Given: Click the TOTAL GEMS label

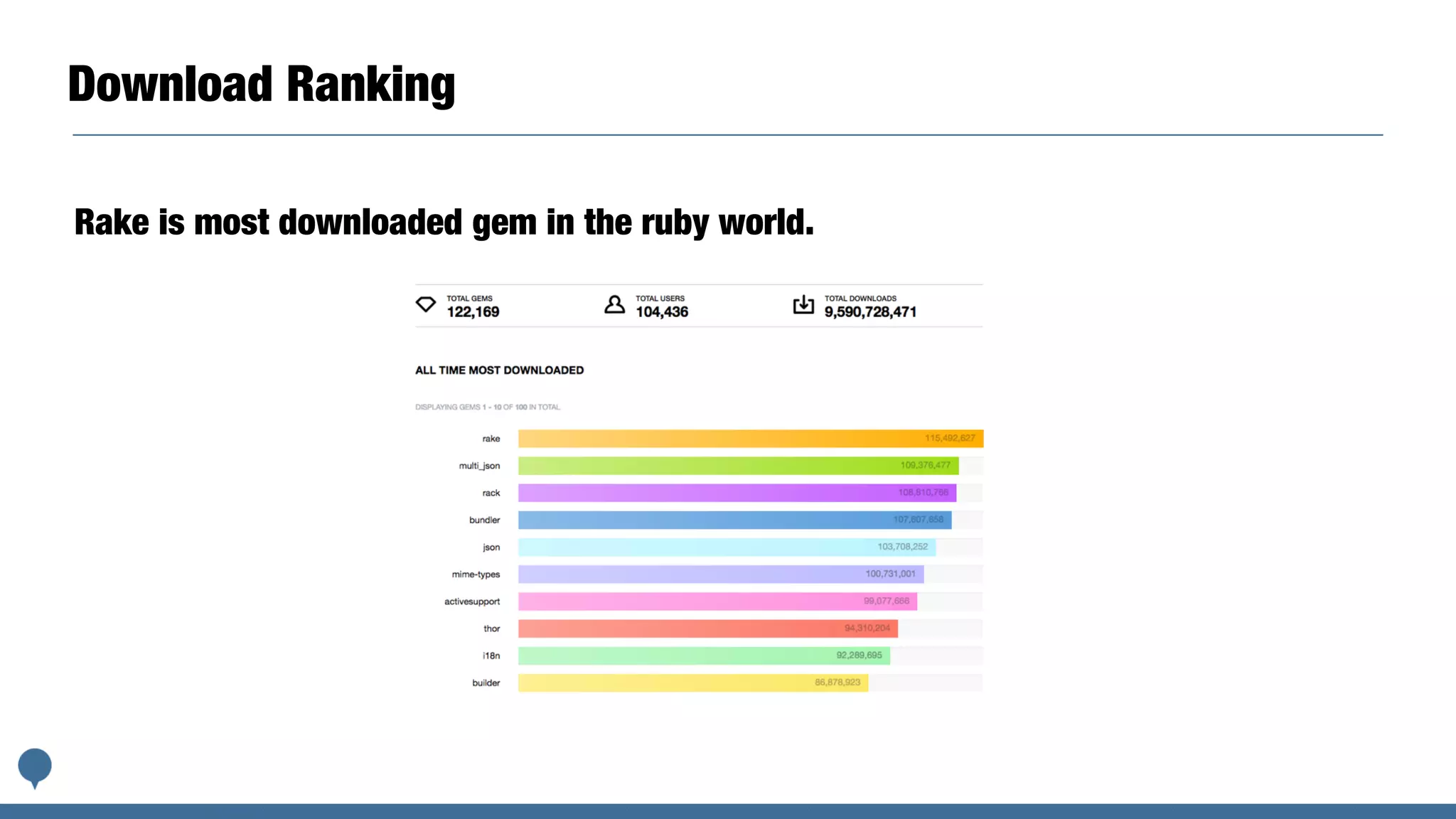Looking at the screenshot, I should (469, 299).
